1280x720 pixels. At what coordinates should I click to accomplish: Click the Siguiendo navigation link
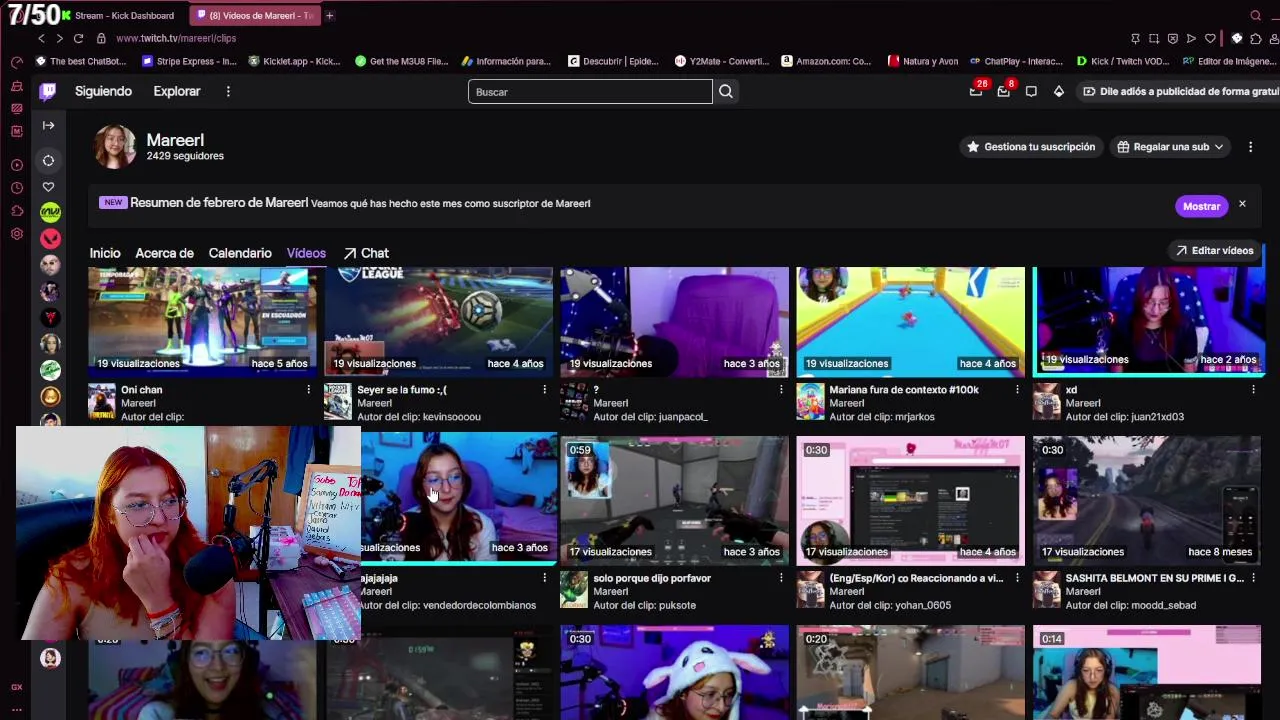tap(103, 91)
